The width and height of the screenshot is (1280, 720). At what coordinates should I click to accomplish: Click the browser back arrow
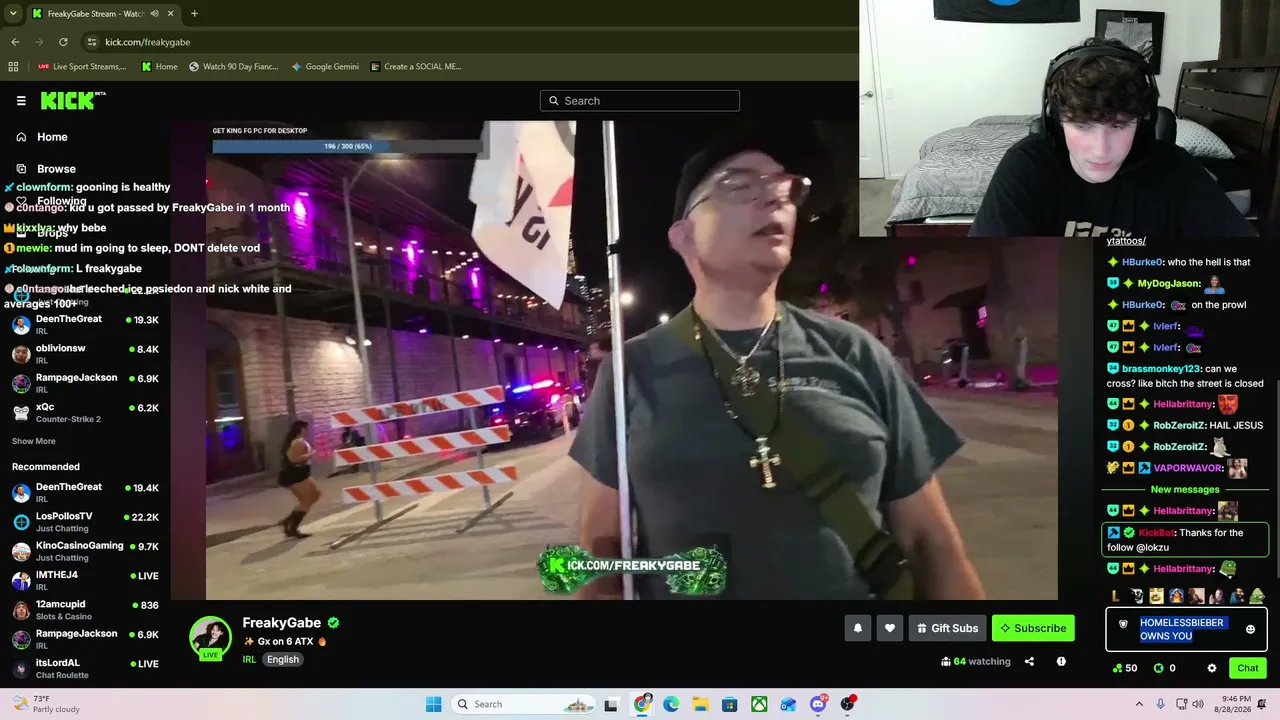(x=15, y=42)
